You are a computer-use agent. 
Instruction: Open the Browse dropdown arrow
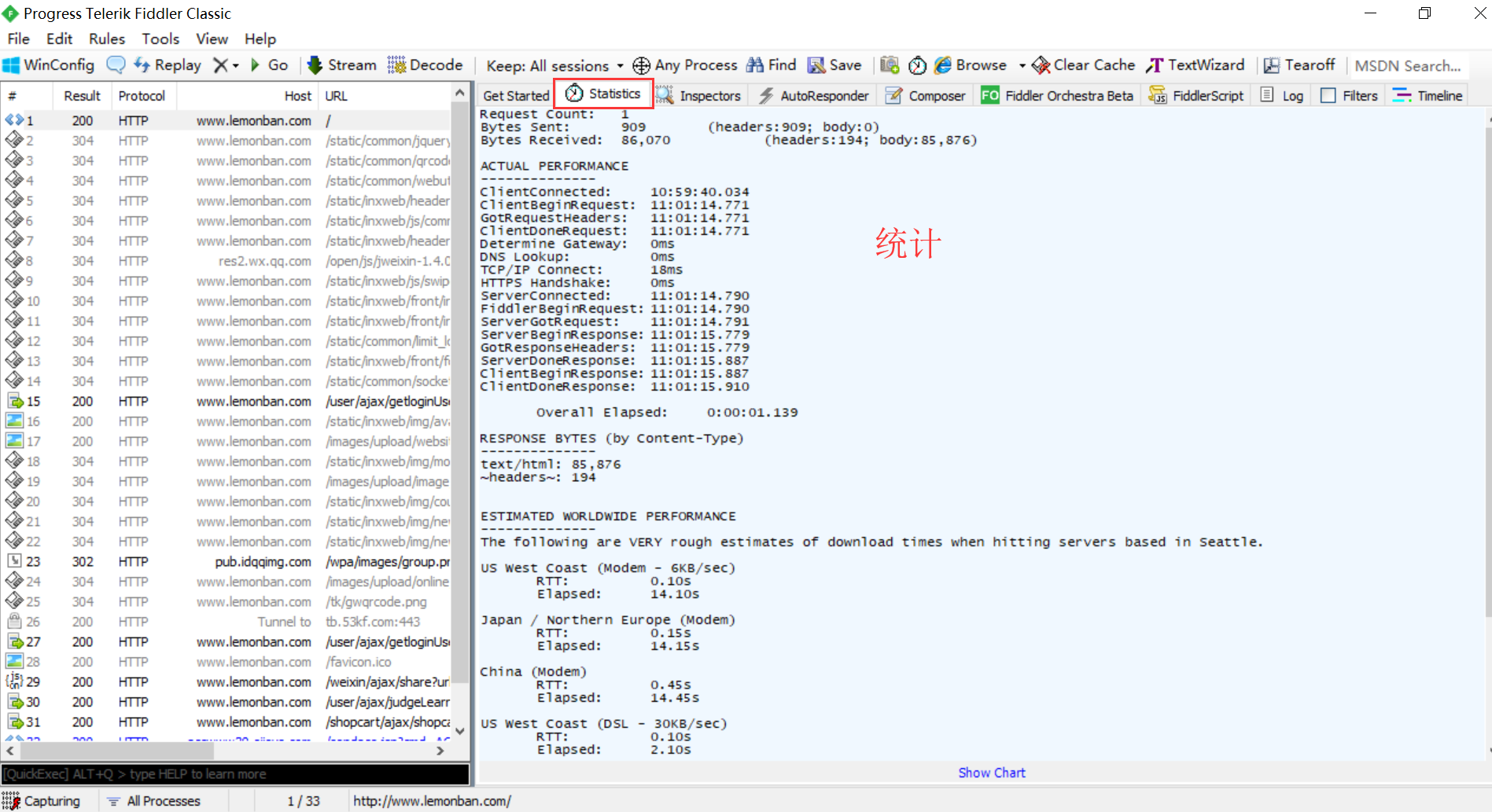tap(1022, 66)
